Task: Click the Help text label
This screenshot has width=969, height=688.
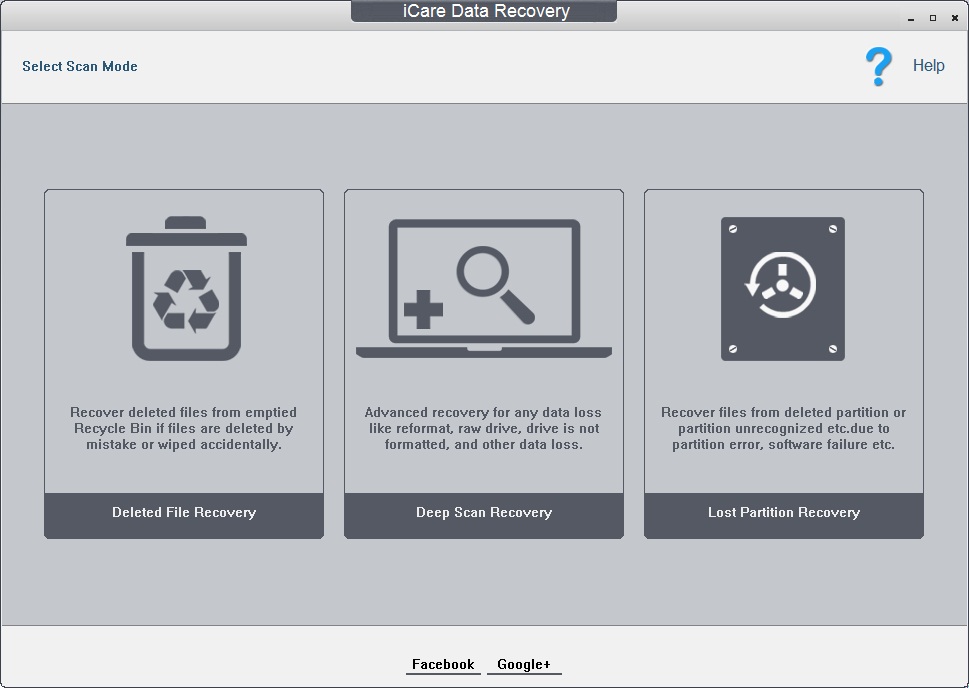Action: [x=928, y=66]
